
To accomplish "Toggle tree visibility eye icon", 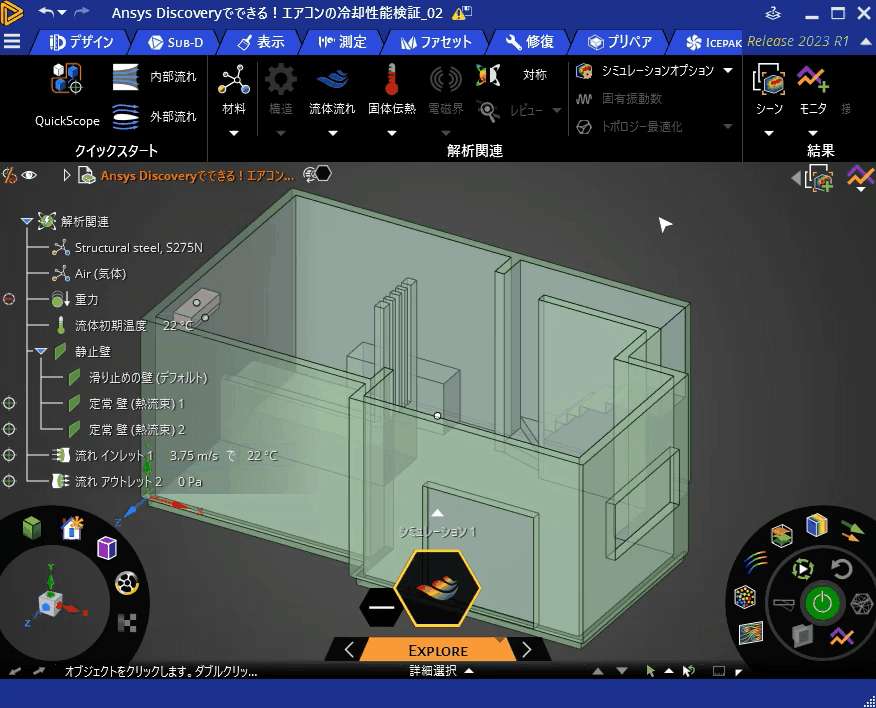I will click(x=29, y=175).
